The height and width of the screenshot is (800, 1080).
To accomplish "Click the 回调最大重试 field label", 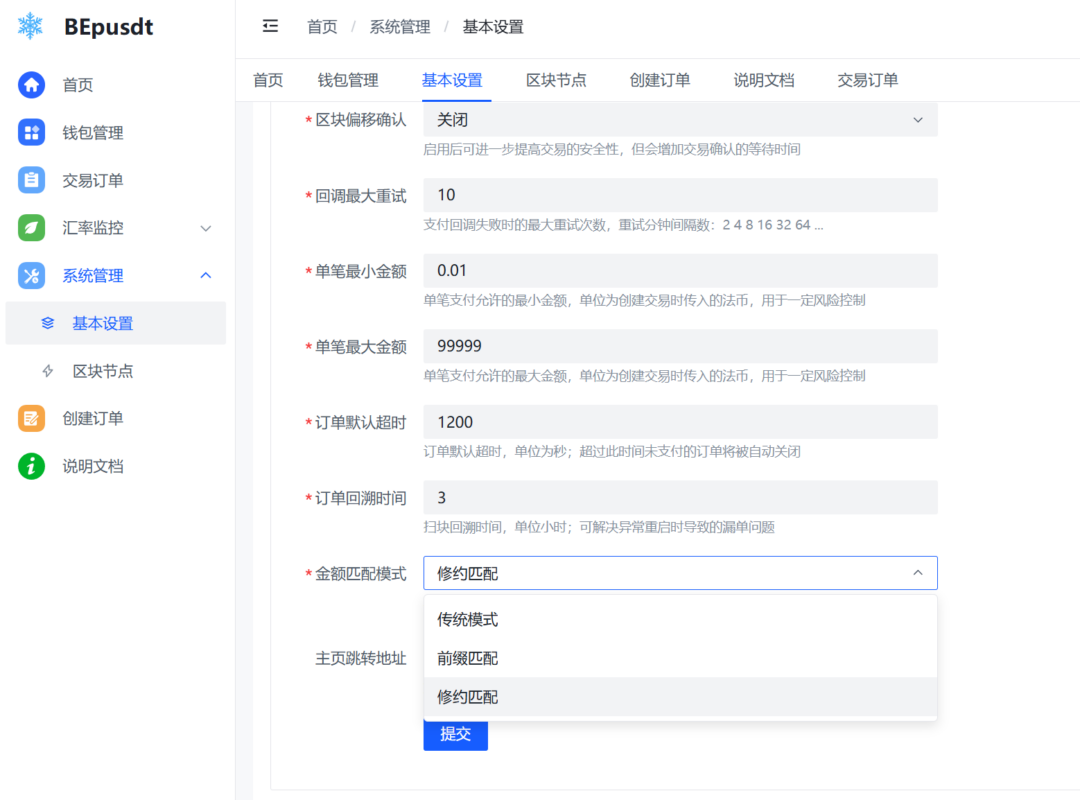I will (x=361, y=196).
